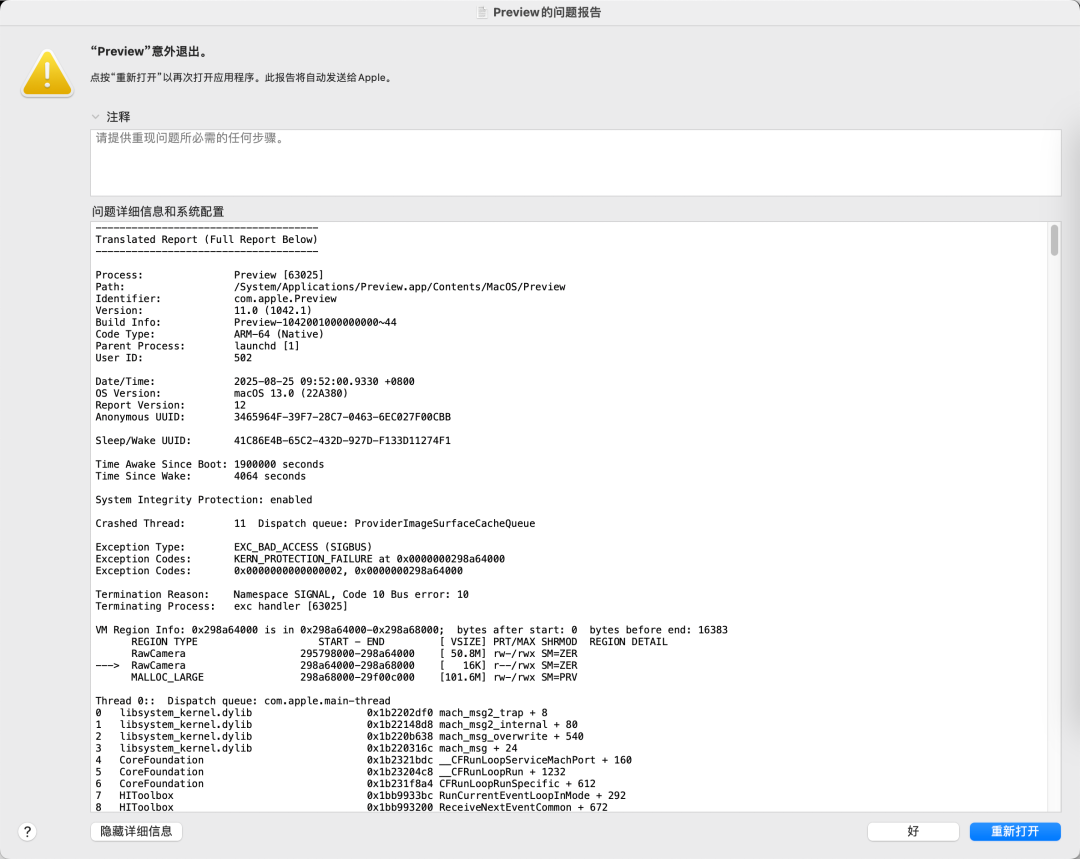The width and height of the screenshot is (1080, 859).
Task: Click the 'Thread 0:: Dispatch queue' line
Action: [243, 701]
